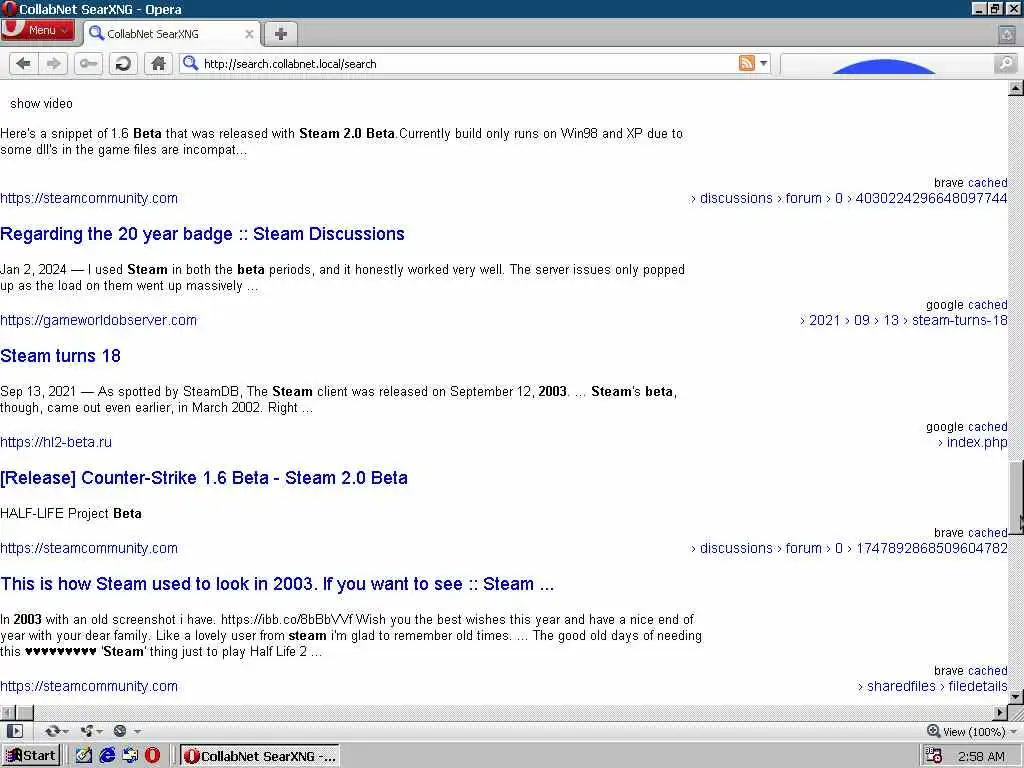Click steamcommunity.com URL below the Wish snippet
Image resolution: width=1024 pixels, height=768 pixels.
(89, 686)
